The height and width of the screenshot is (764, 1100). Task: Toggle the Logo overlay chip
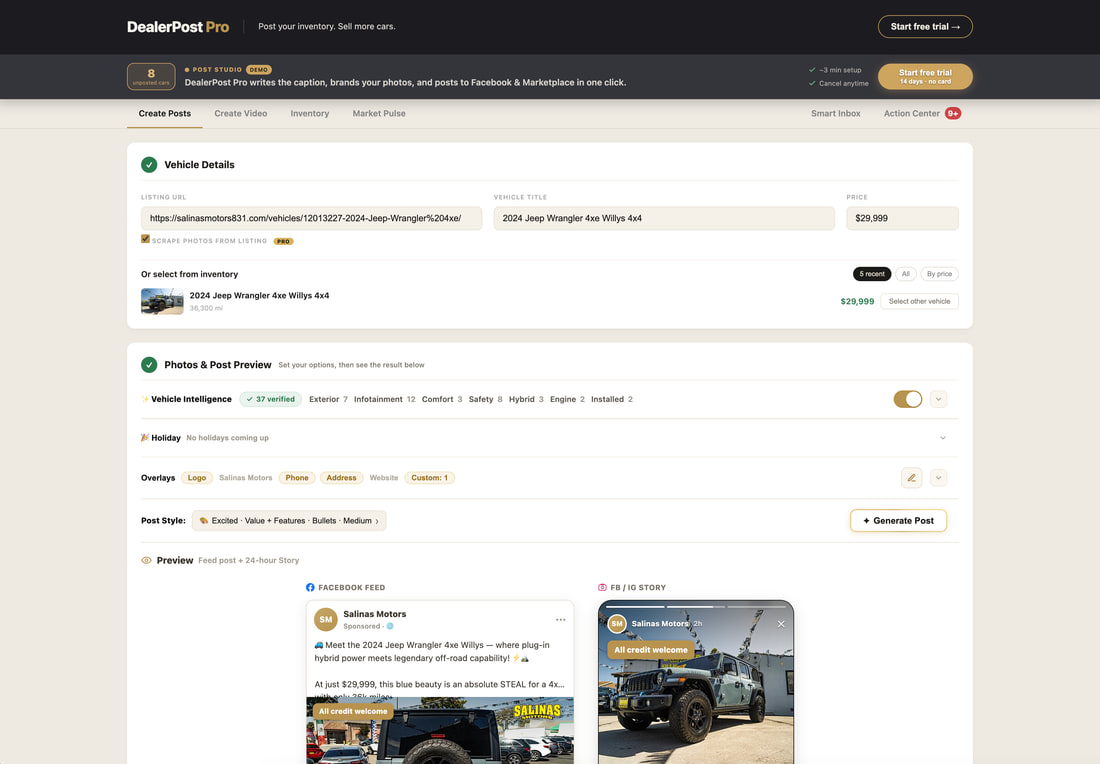(x=197, y=478)
